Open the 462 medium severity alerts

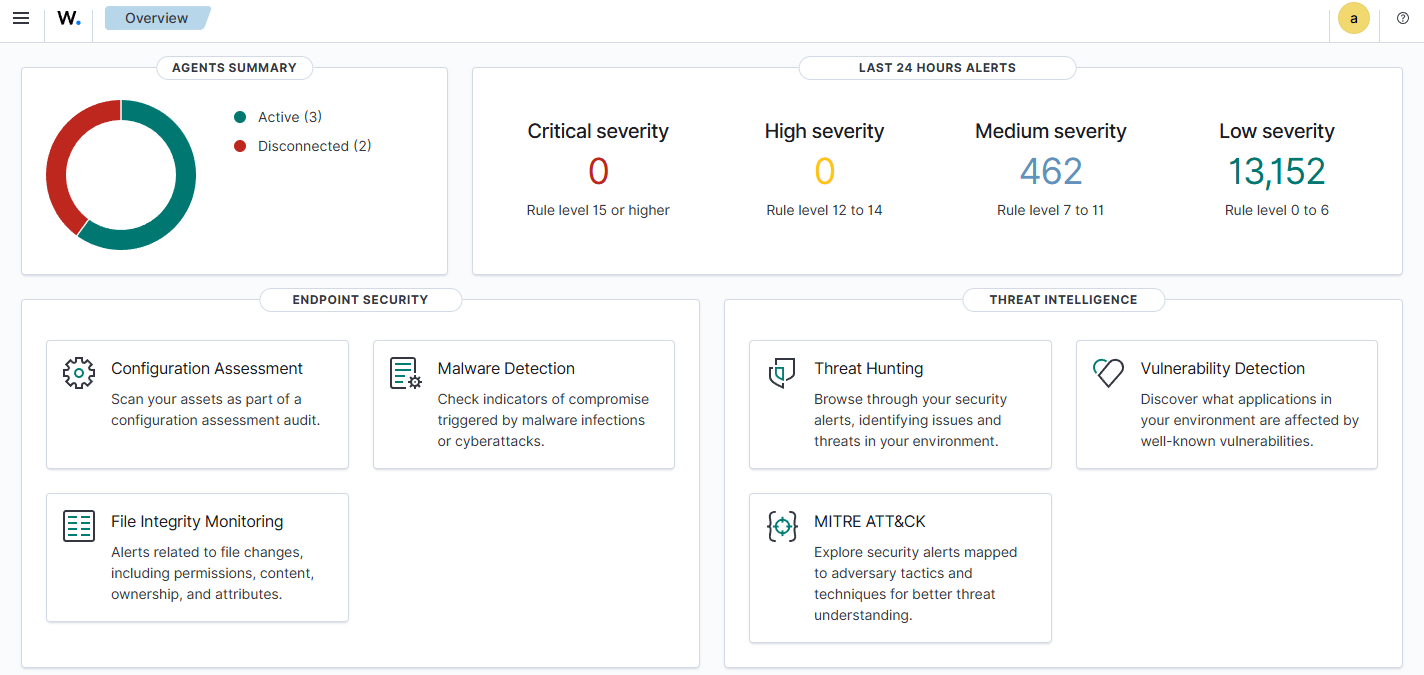[1050, 172]
